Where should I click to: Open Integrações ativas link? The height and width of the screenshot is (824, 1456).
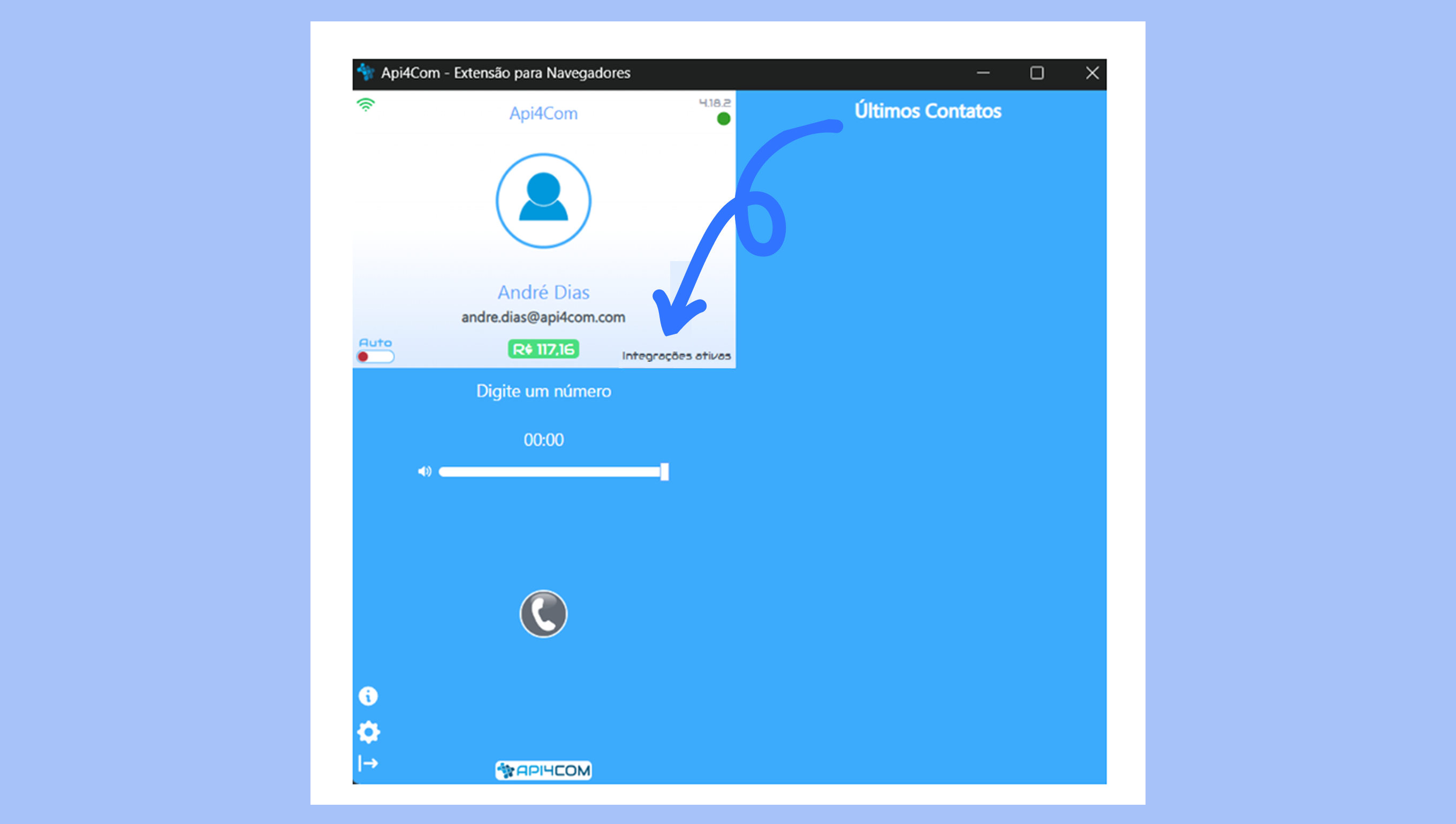(x=677, y=355)
